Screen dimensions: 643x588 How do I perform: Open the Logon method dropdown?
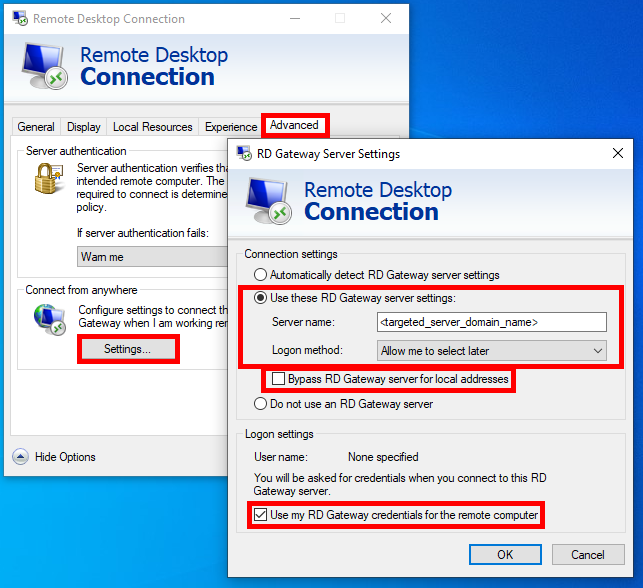click(x=492, y=350)
